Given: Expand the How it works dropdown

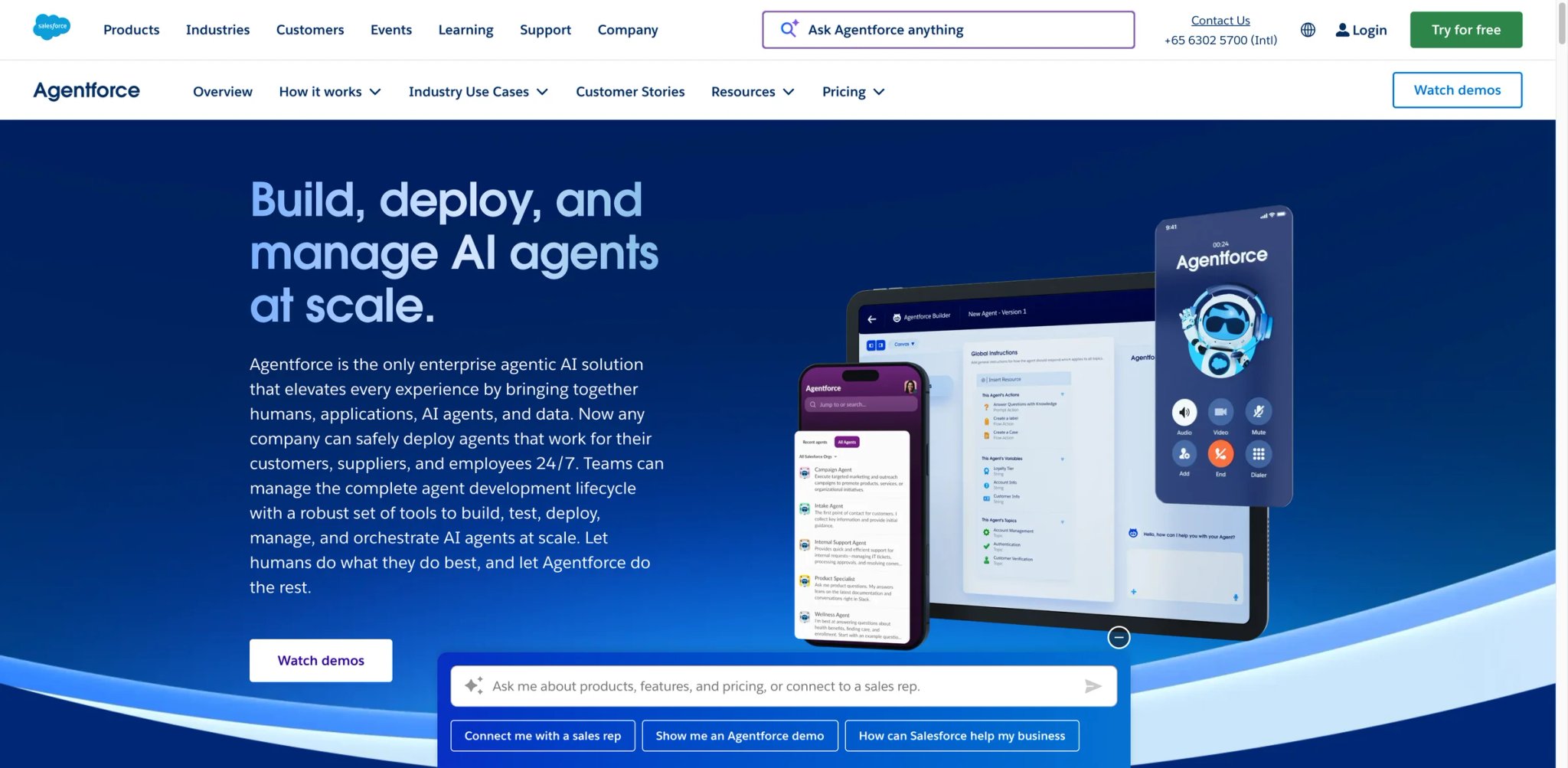Looking at the screenshot, I should point(330,92).
